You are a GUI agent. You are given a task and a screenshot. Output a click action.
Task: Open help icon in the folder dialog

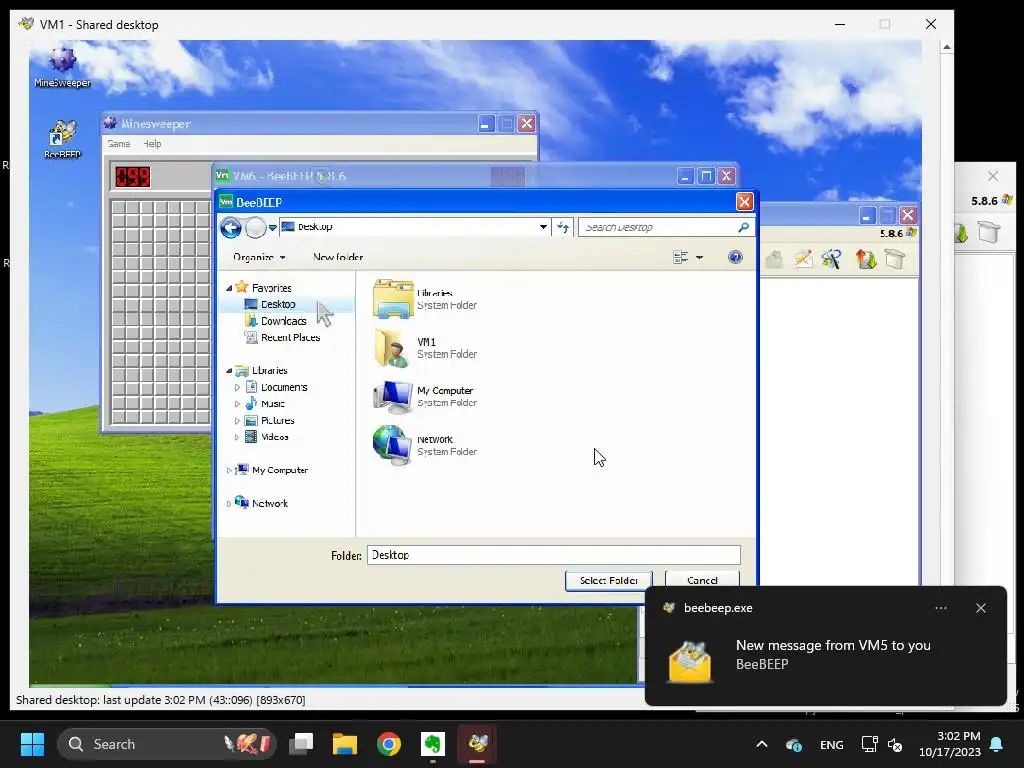point(735,257)
